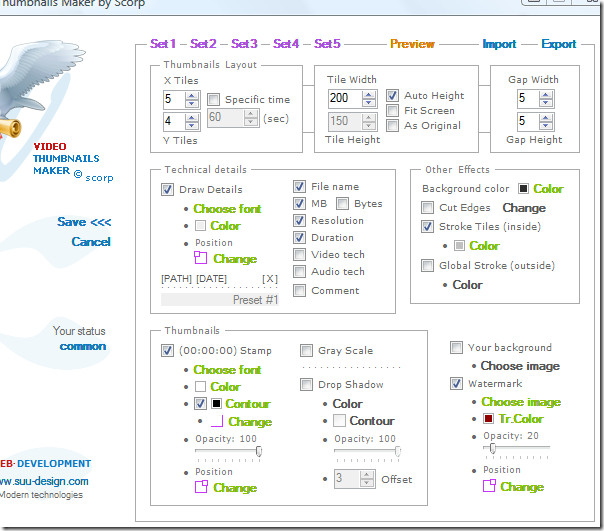Click Change next to Cut Edges
604x531 pixels.
click(524, 208)
